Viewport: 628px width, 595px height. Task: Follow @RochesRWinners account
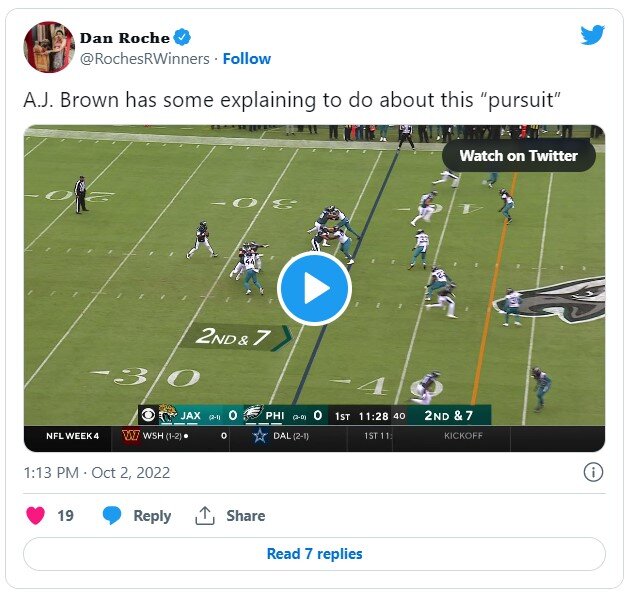click(247, 59)
